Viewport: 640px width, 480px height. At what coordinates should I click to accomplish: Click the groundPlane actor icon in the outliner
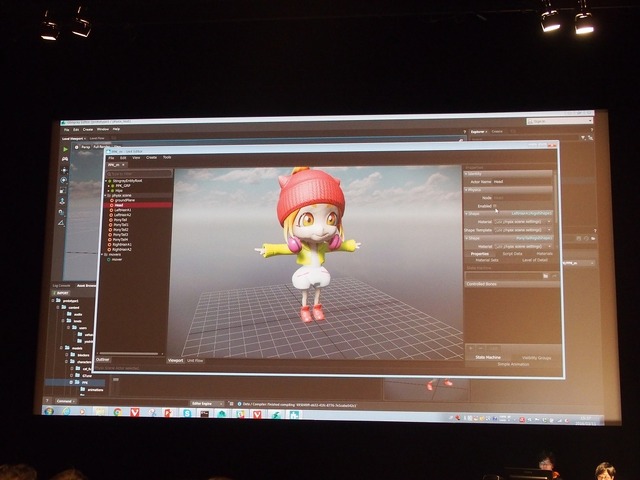[x=111, y=200]
